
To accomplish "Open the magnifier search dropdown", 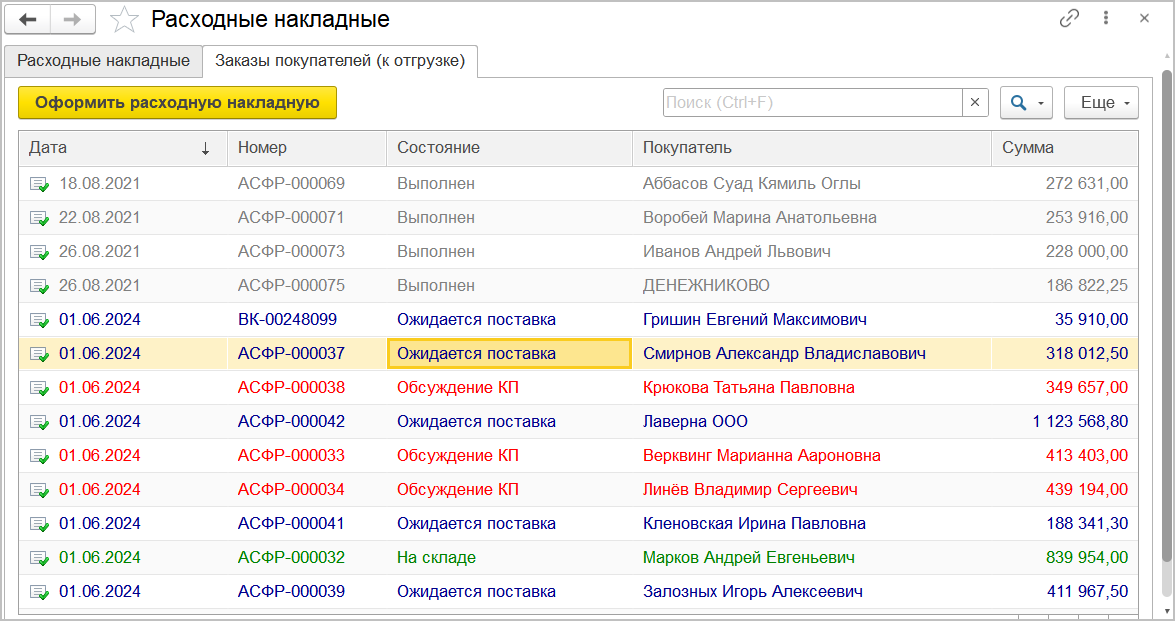I will click(1026, 102).
